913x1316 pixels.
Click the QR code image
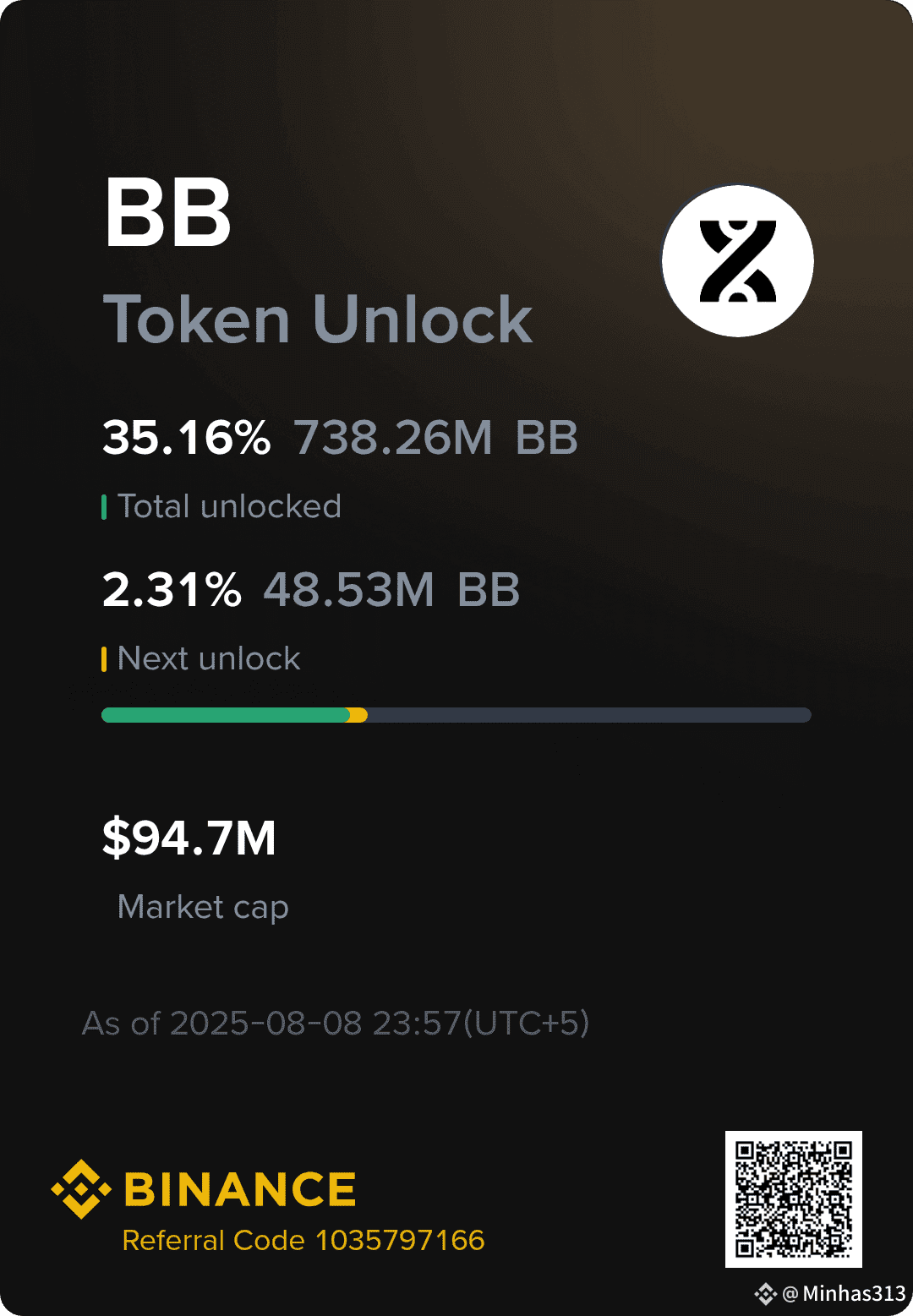coord(794,1199)
